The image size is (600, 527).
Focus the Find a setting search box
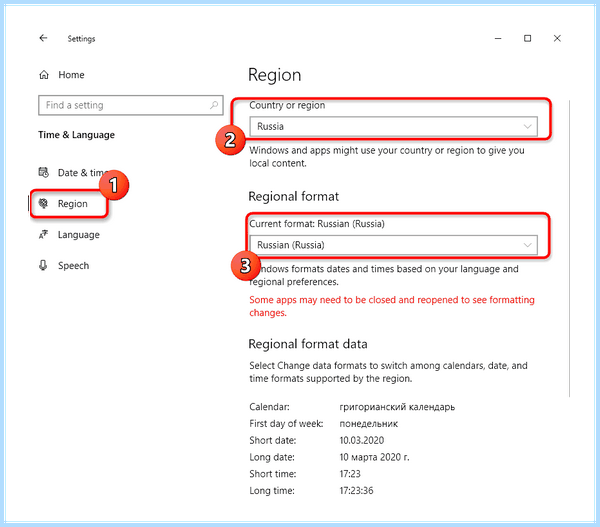point(130,105)
